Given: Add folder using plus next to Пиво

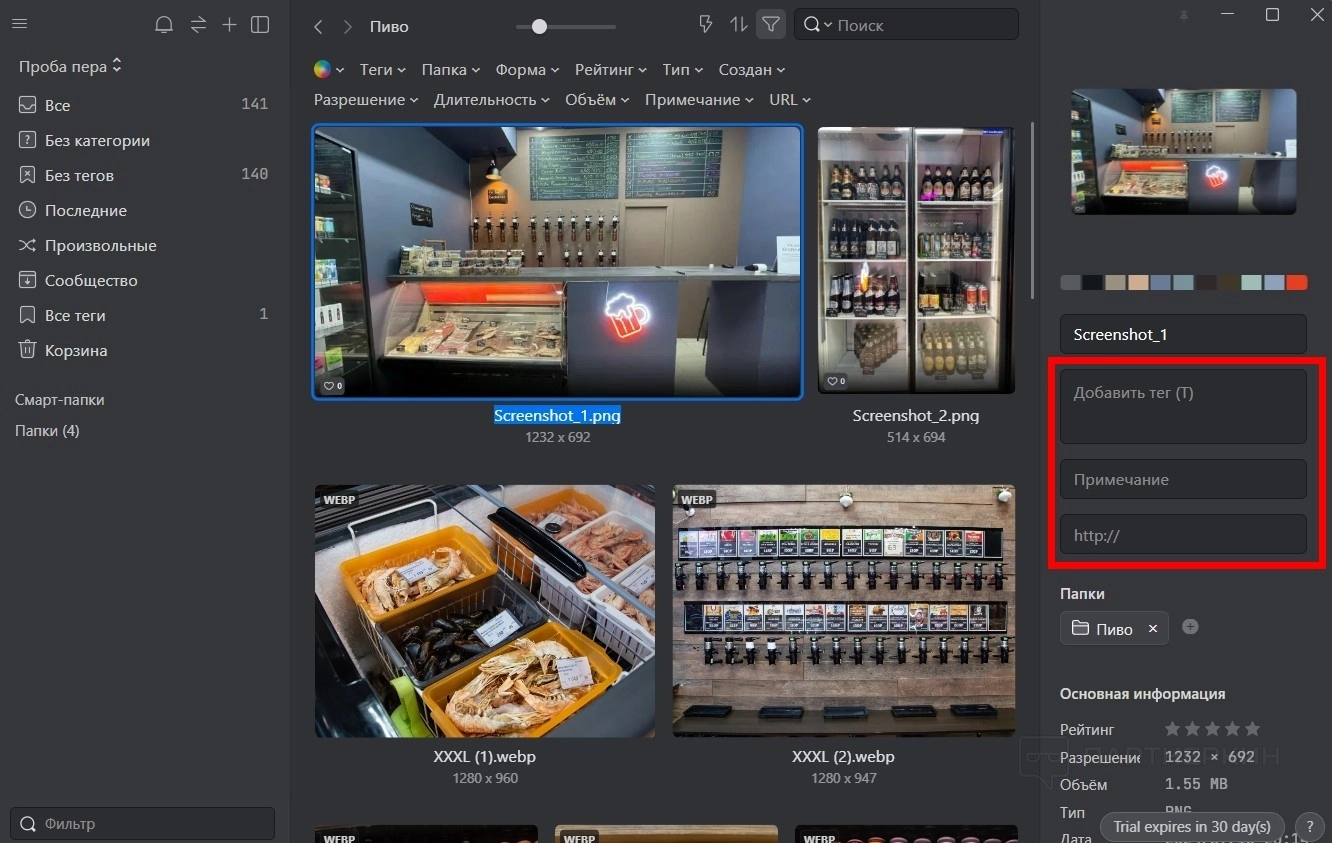Looking at the screenshot, I should (x=1190, y=627).
